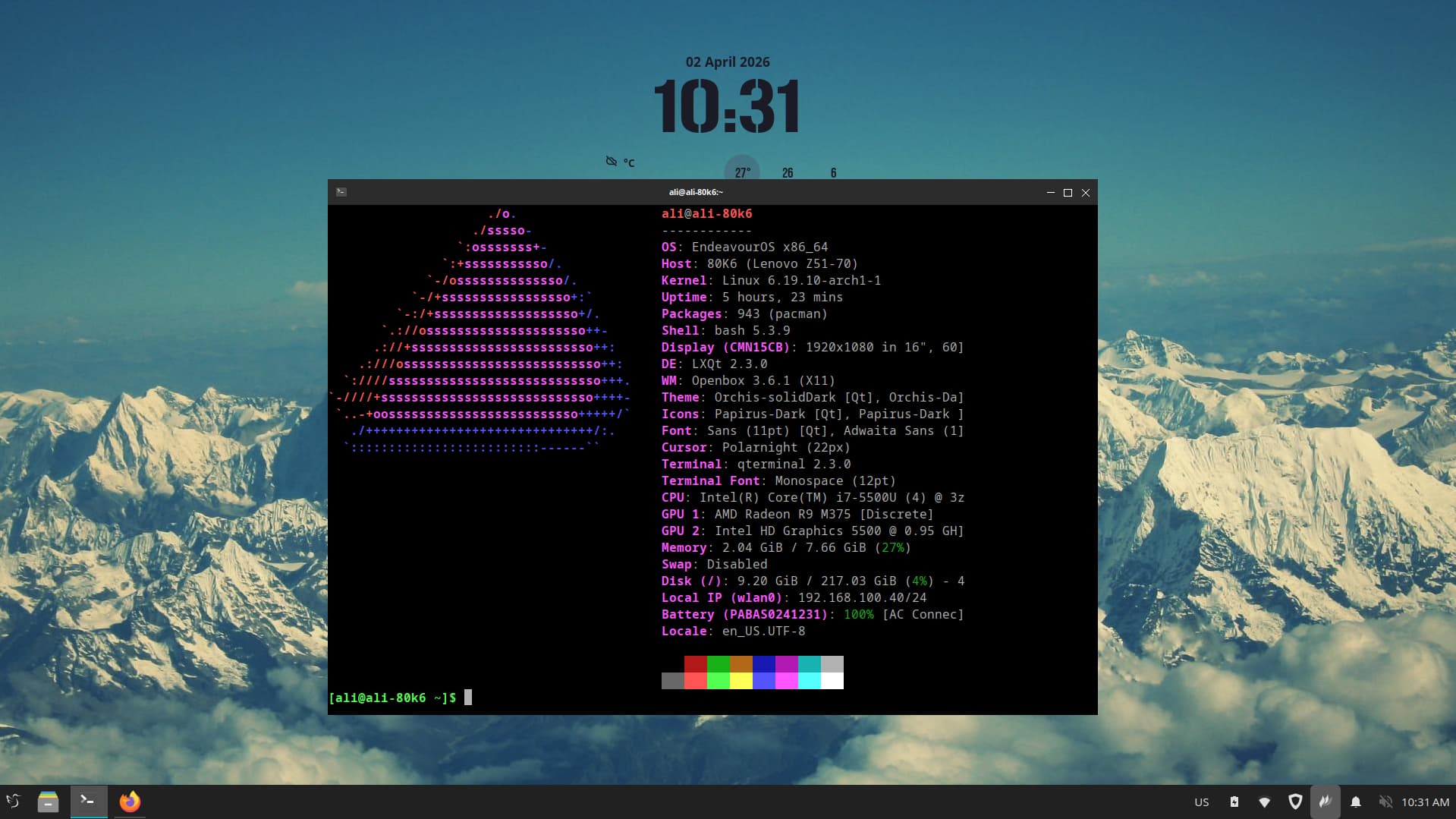The height and width of the screenshot is (819, 1456).
Task: Launch the file manager from the panel
Action: pyautogui.click(x=48, y=802)
